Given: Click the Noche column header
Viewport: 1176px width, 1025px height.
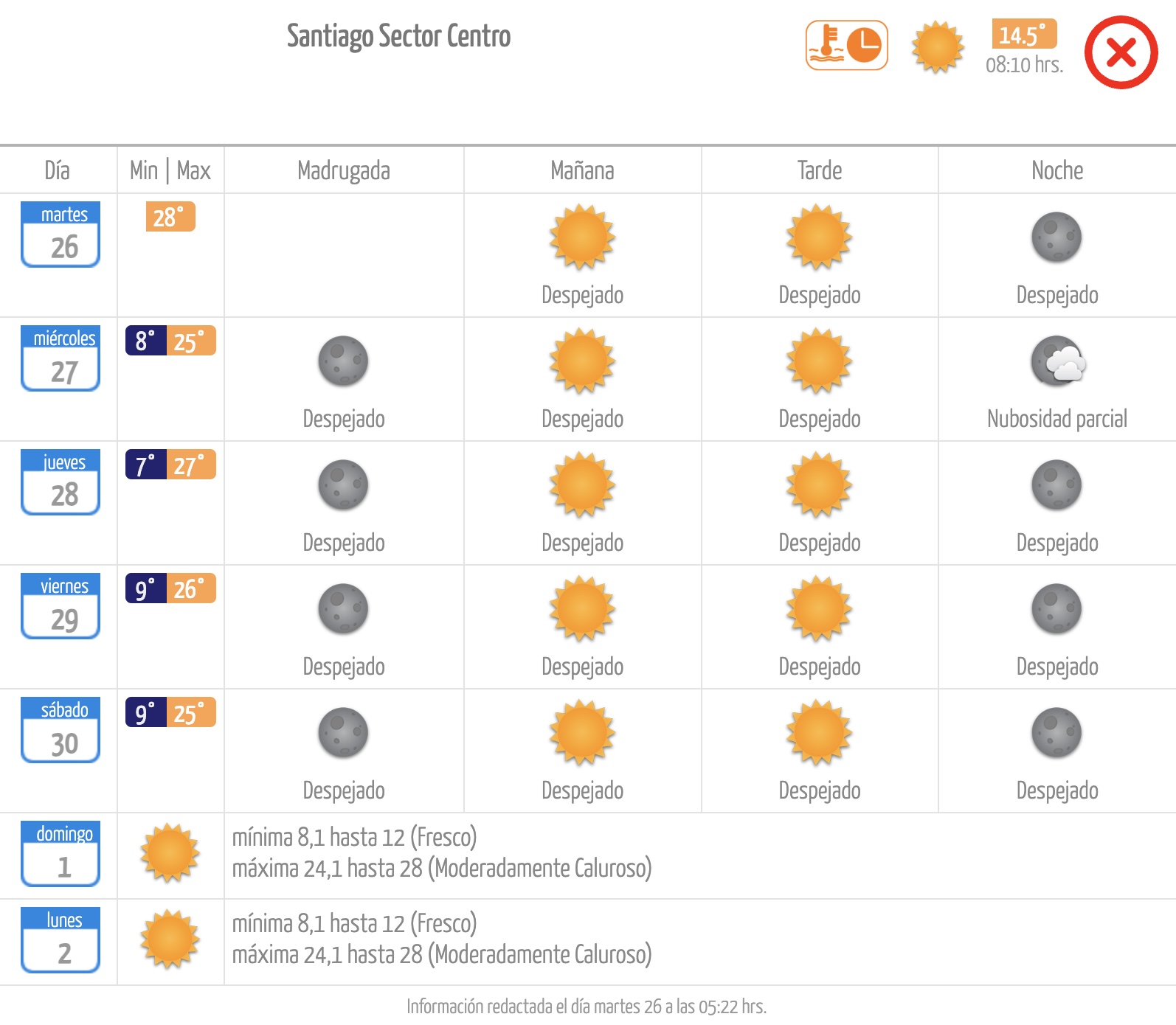Looking at the screenshot, I should coord(1057,170).
